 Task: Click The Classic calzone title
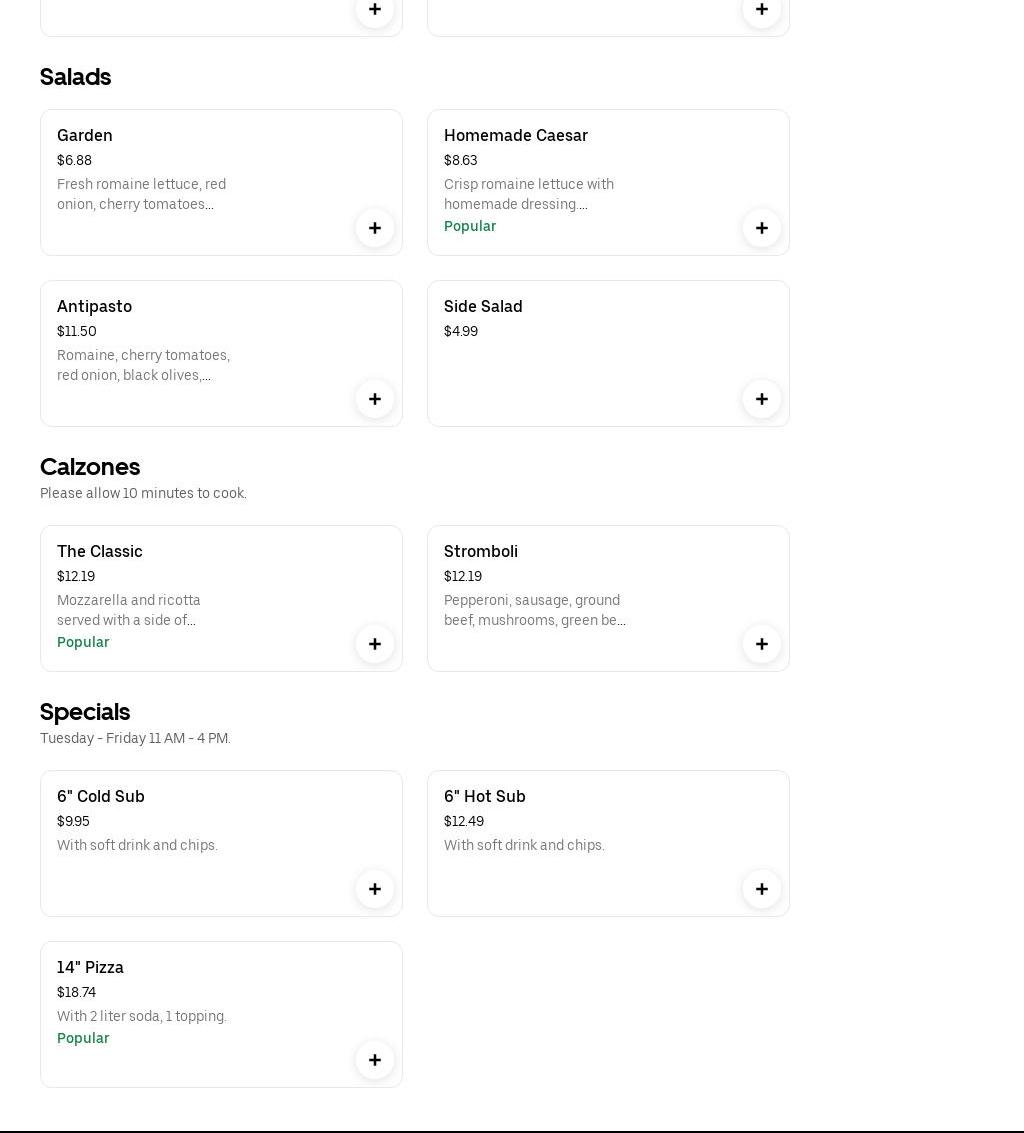(x=100, y=551)
